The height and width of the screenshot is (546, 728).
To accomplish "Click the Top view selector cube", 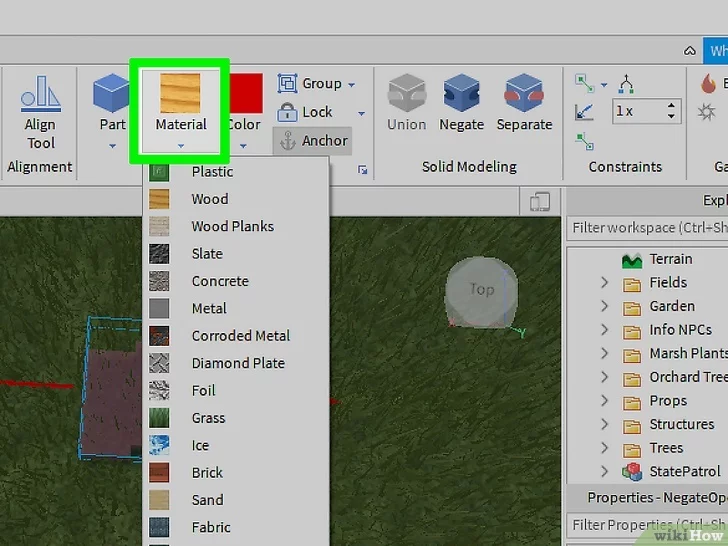I will (481, 292).
